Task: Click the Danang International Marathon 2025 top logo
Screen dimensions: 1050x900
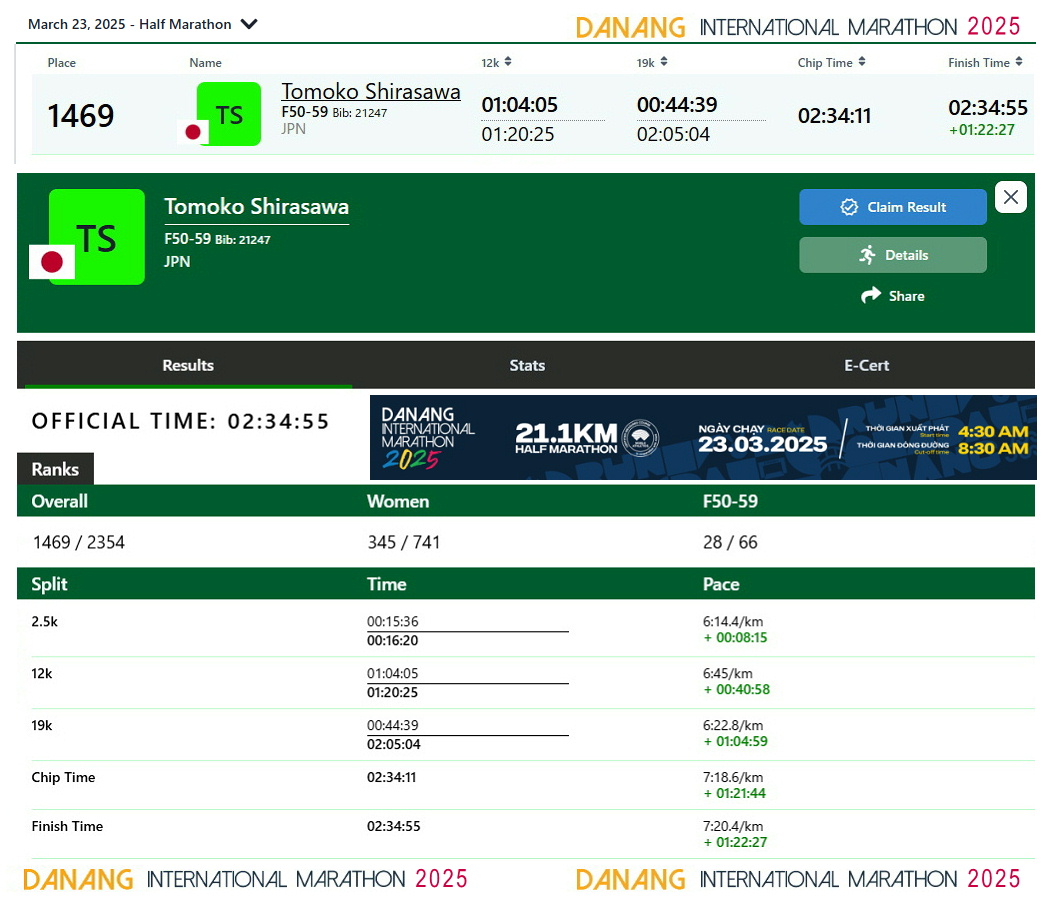Action: coord(798,27)
